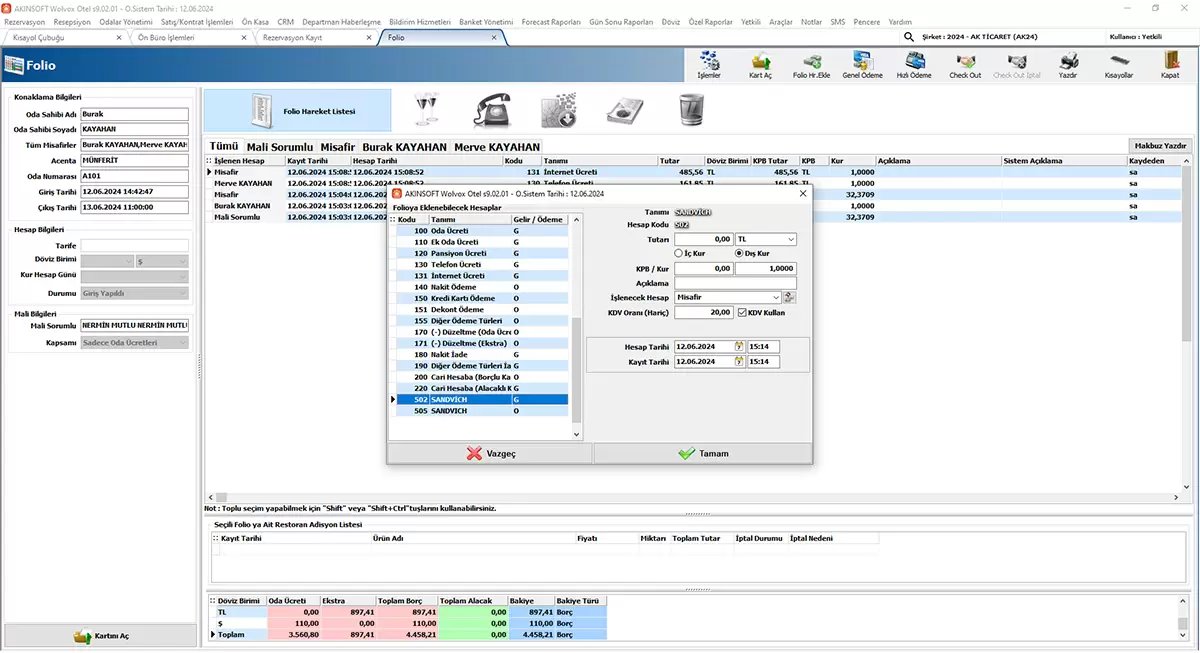Expand the İşlenecek Hesap dropdown
The height and width of the screenshot is (653, 1200).
click(x=776, y=298)
